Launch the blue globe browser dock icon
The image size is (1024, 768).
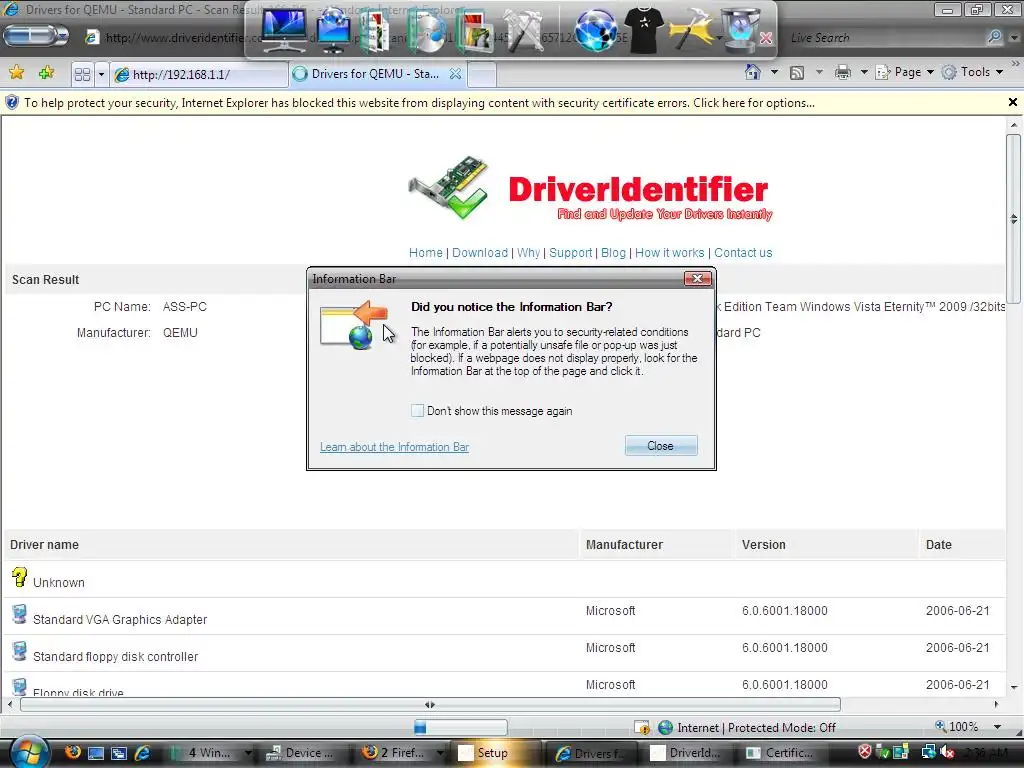coord(596,31)
